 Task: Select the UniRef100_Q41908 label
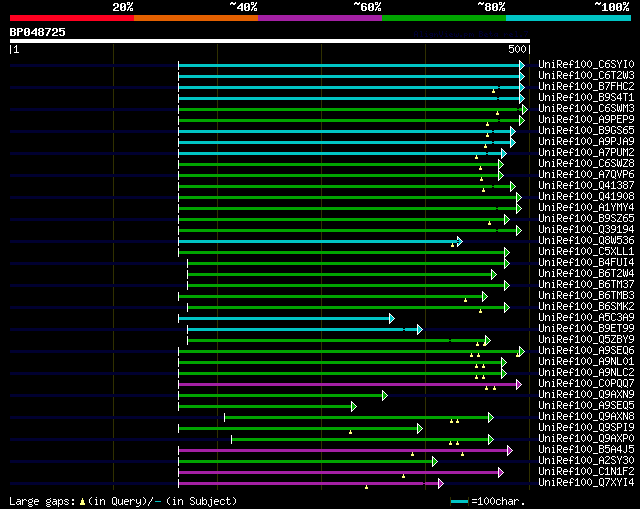point(586,196)
